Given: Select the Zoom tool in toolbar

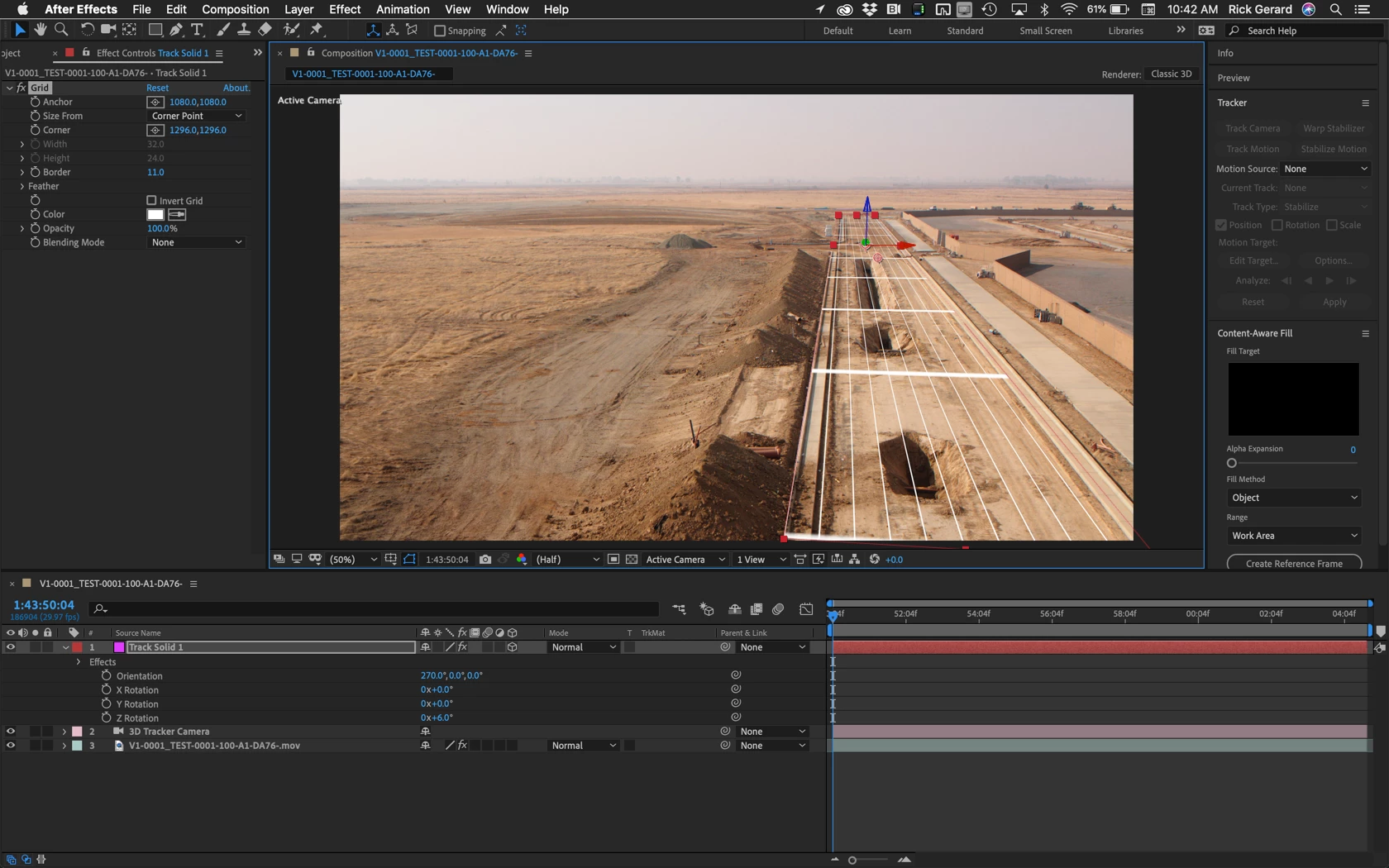Looking at the screenshot, I should [x=61, y=30].
